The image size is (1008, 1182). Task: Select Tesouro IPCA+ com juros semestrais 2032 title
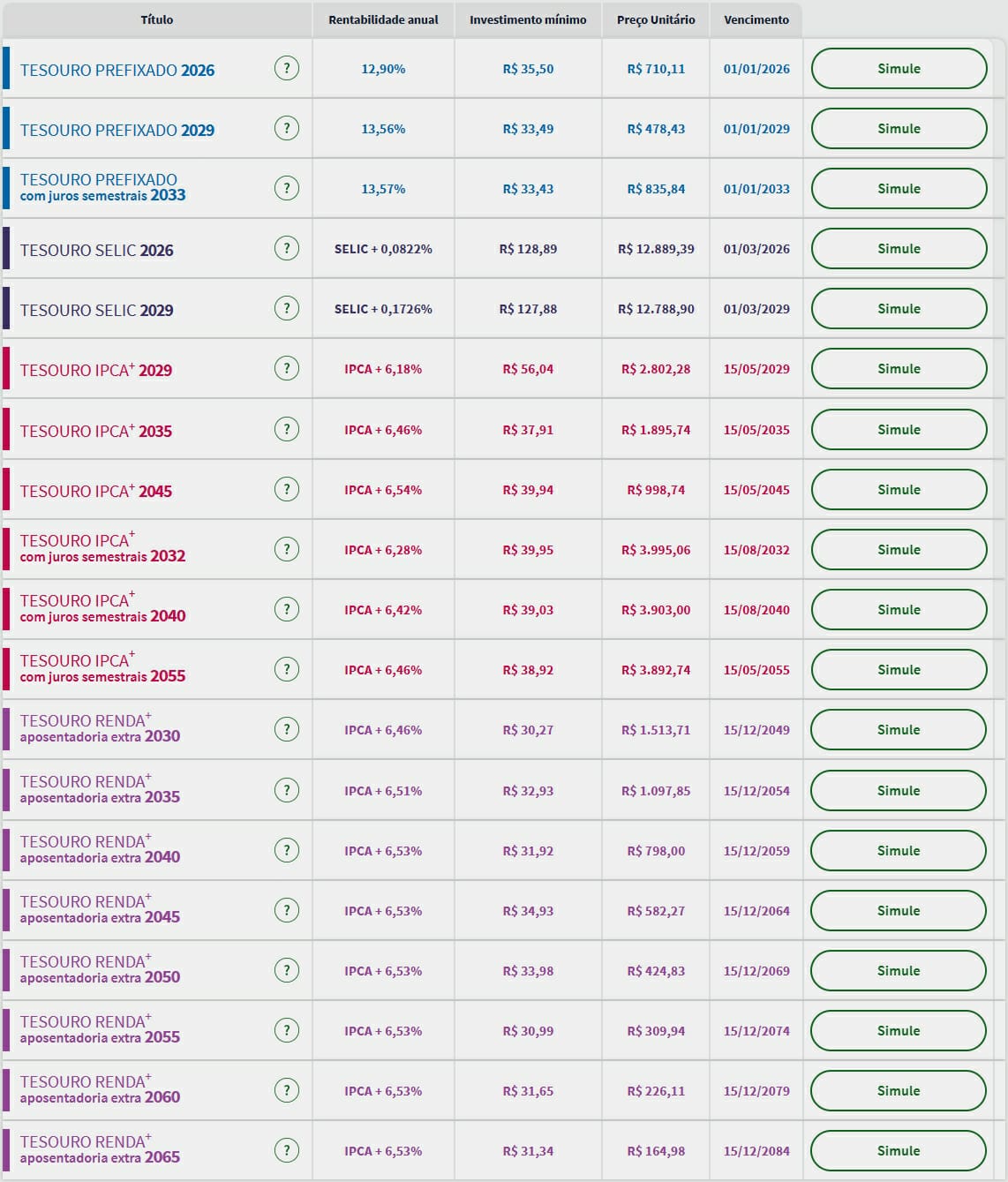pyautogui.click(x=102, y=548)
